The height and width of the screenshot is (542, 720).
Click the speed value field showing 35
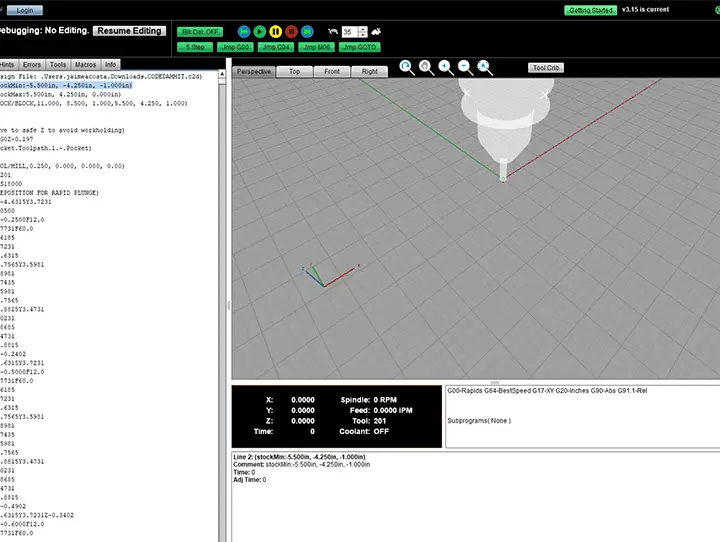point(350,32)
